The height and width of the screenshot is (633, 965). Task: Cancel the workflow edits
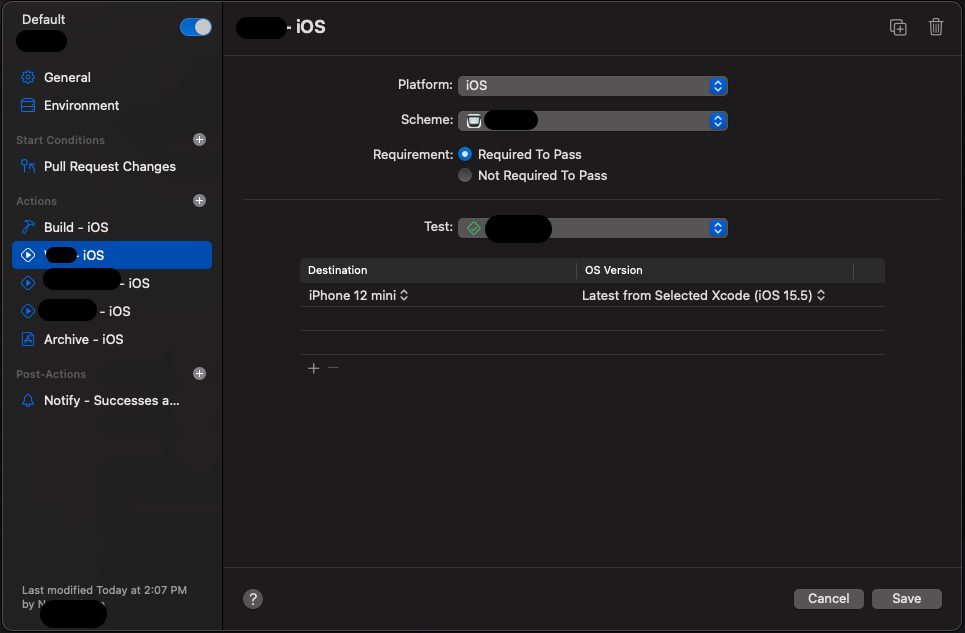point(828,599)
